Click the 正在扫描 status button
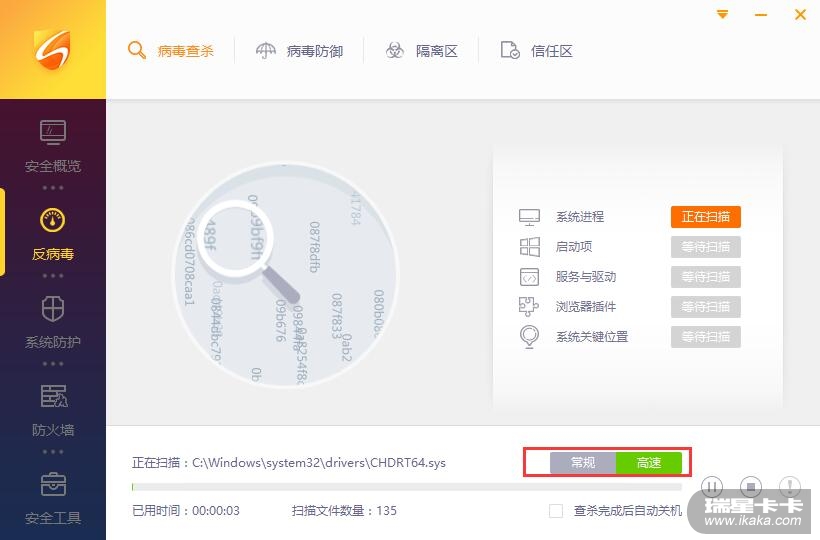Screen dimensions: 820x540 point(705,216)
